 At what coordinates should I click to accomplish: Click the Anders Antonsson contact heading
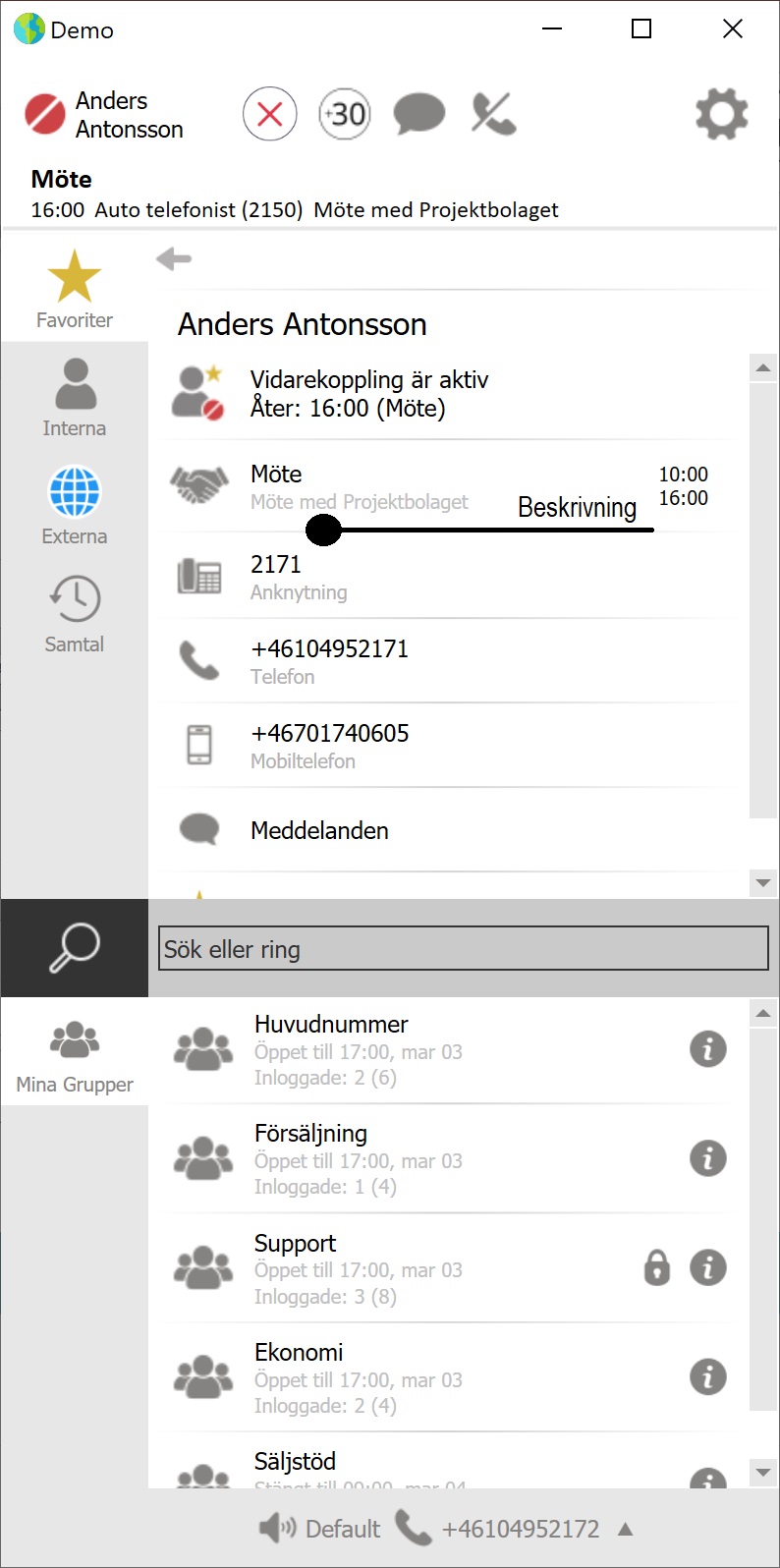[303, 324]
